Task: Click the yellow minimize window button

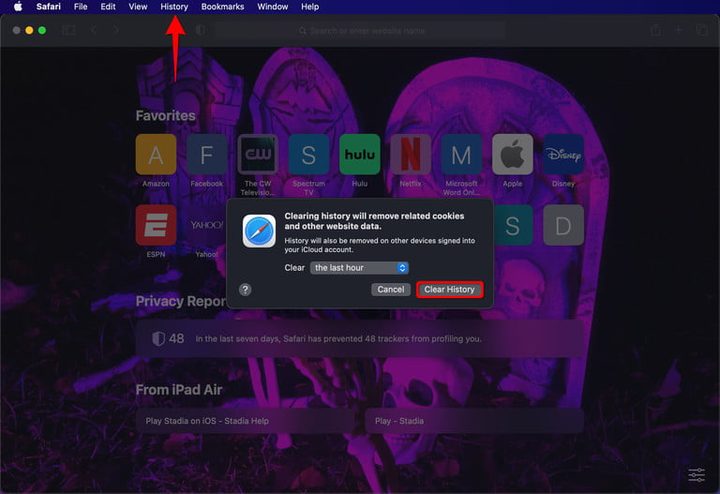Action: [29, 30]
